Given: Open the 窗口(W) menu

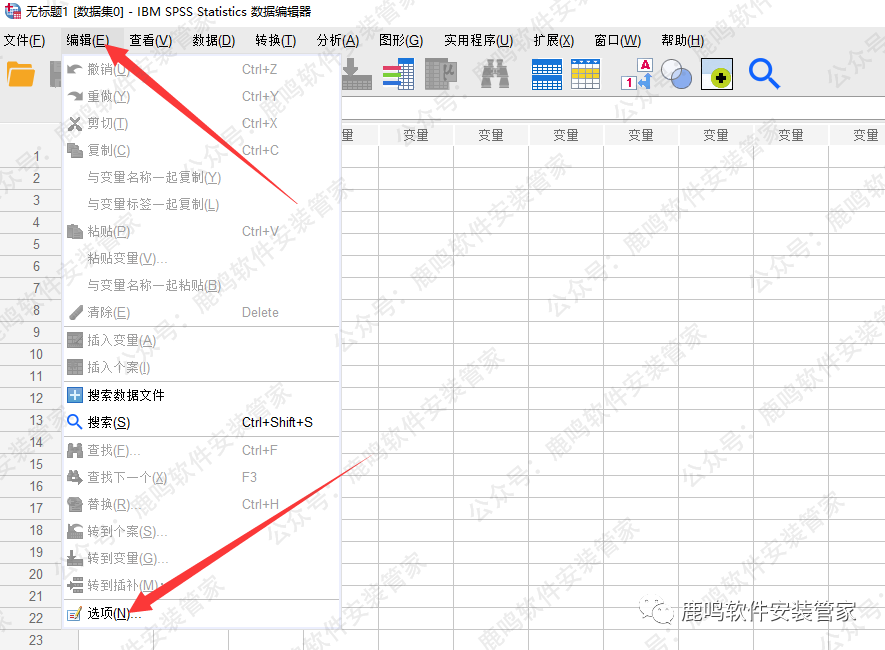Looking at the screenshot, I should tap(617, 41).
